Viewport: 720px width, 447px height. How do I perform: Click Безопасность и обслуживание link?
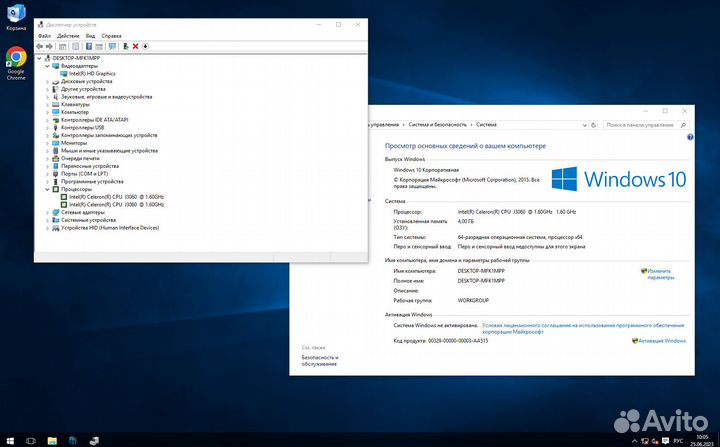tap(320, 361)
